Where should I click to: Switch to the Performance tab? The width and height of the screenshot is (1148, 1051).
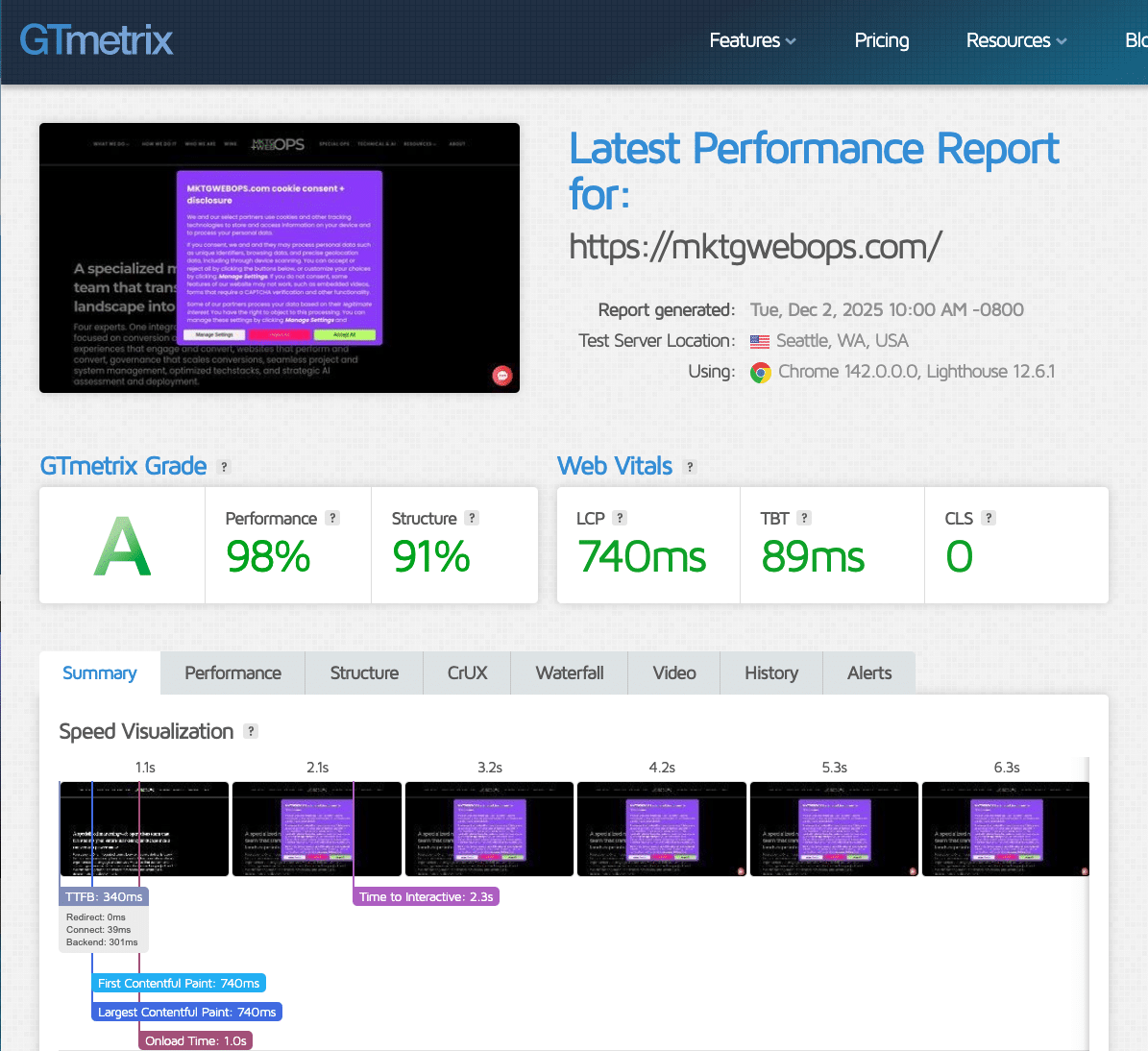pos(232,672)
